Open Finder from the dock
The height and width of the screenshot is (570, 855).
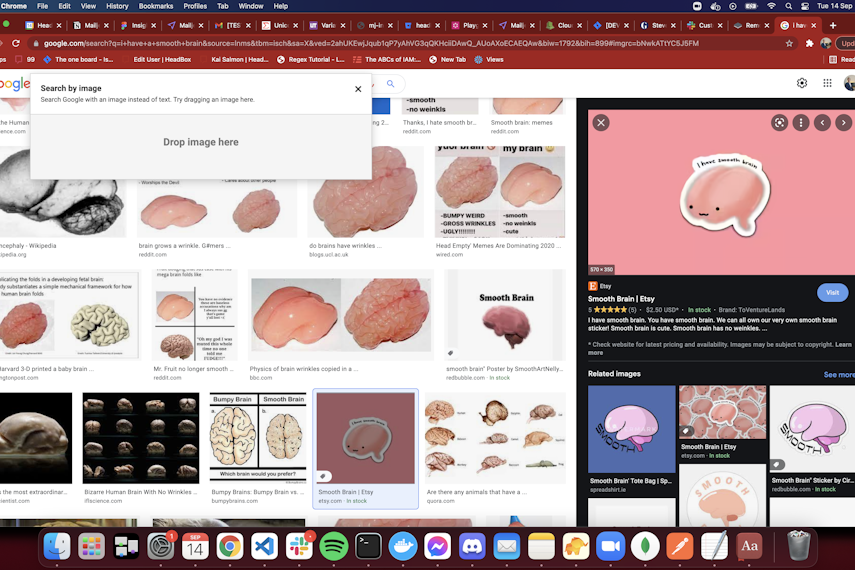57,546
